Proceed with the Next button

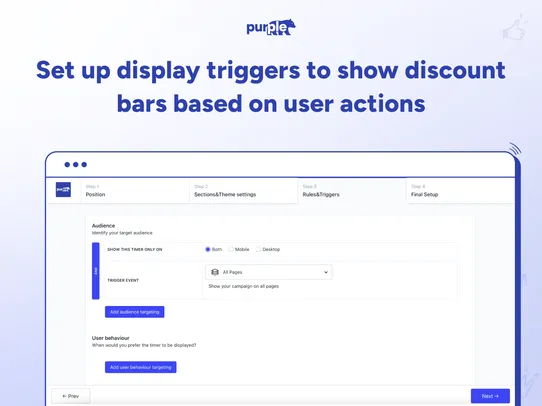click(490, 396)
